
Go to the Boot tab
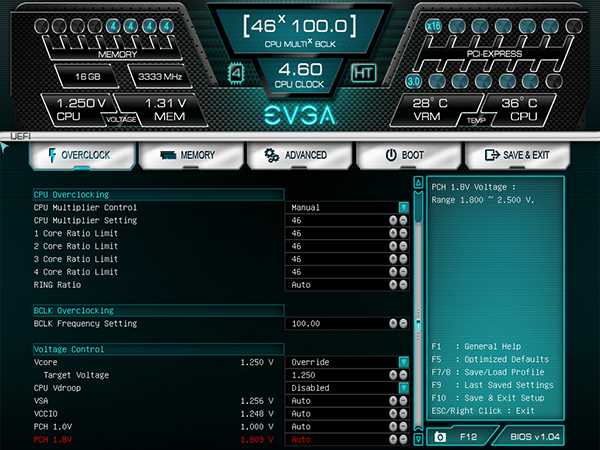[x=409, y=155]
